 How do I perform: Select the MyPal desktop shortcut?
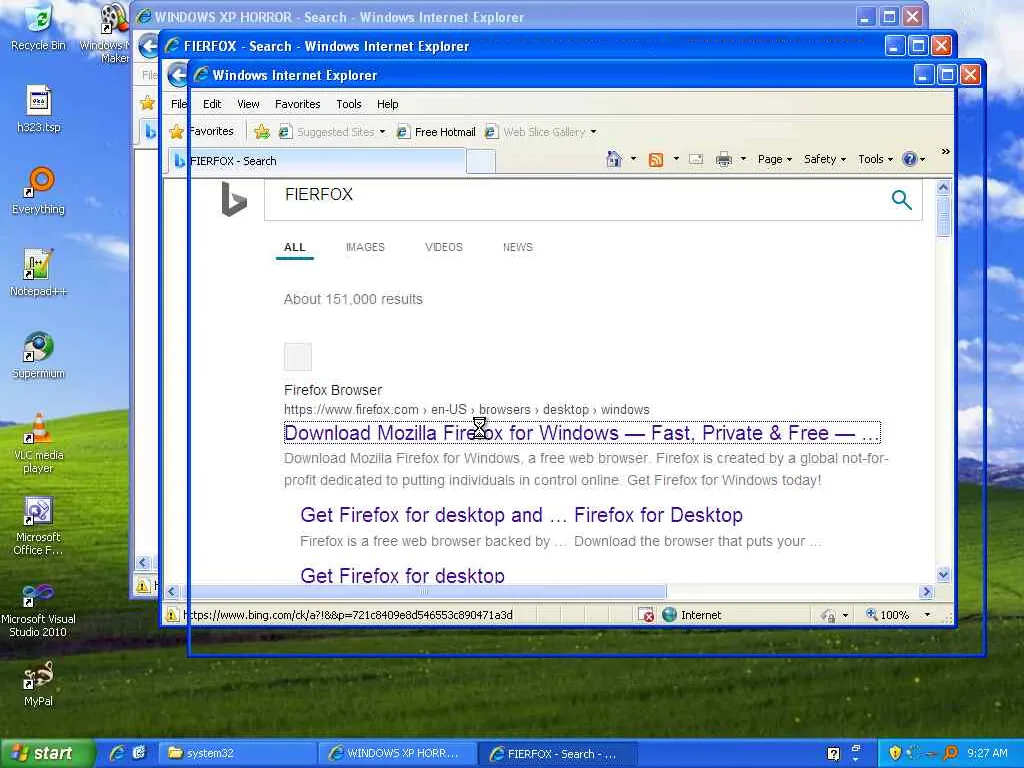point(39,684)
